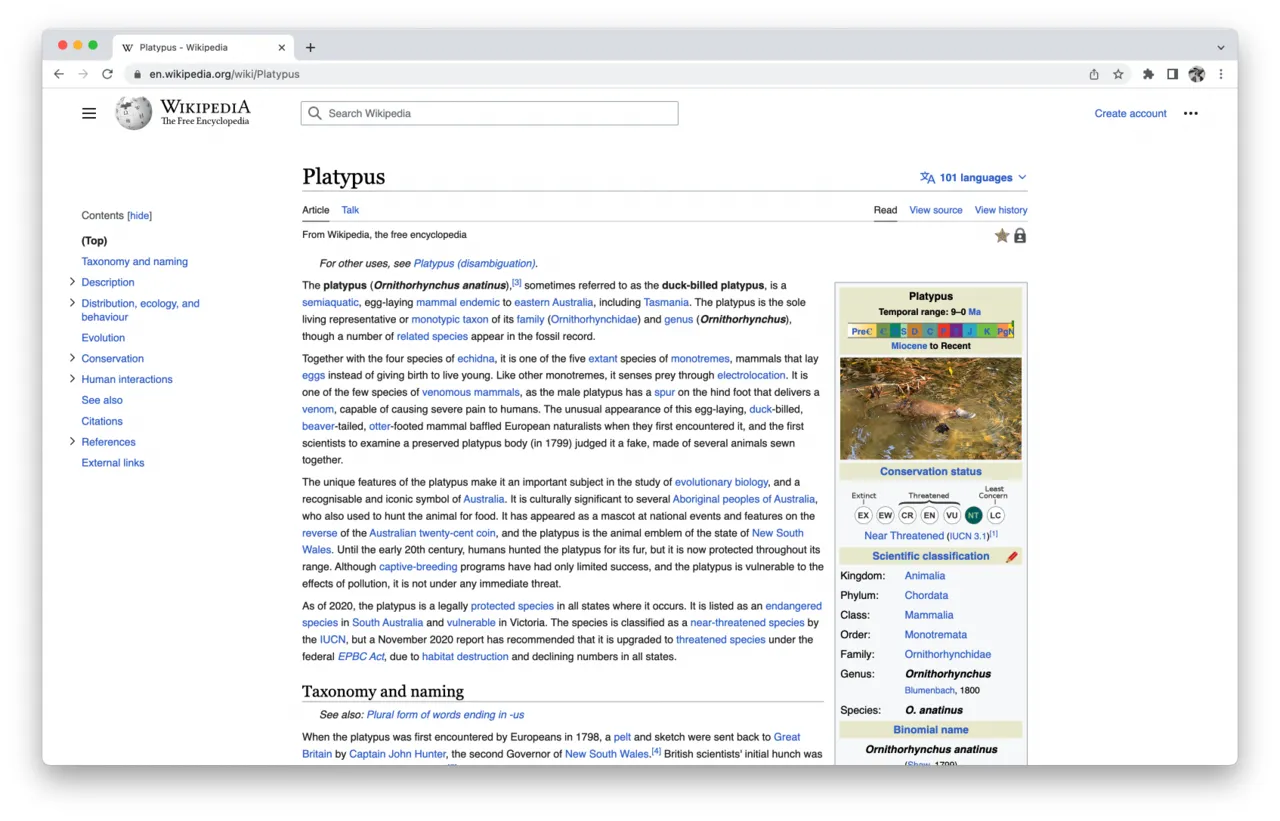This screenshot has width=1280, height=821.
Task: Go to Evolution in contents
Action: (x=103, y=338)
